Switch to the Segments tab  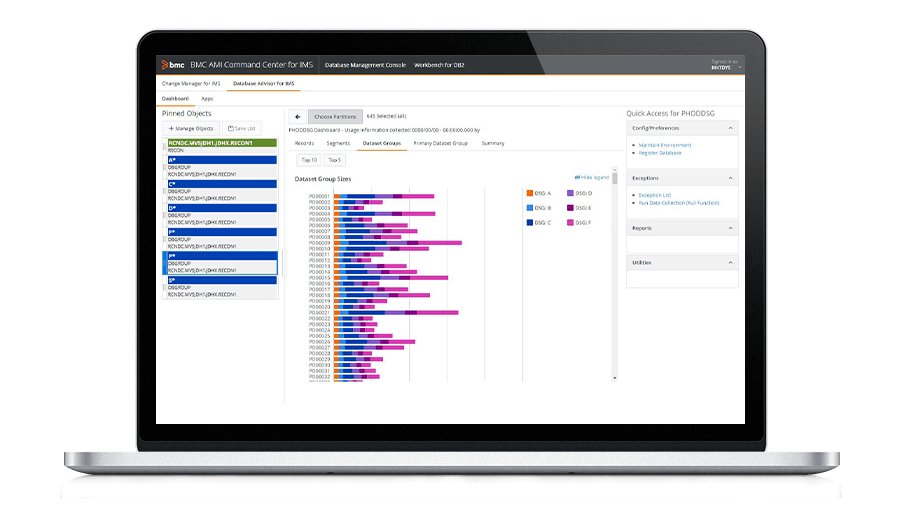tap(338, 143)
